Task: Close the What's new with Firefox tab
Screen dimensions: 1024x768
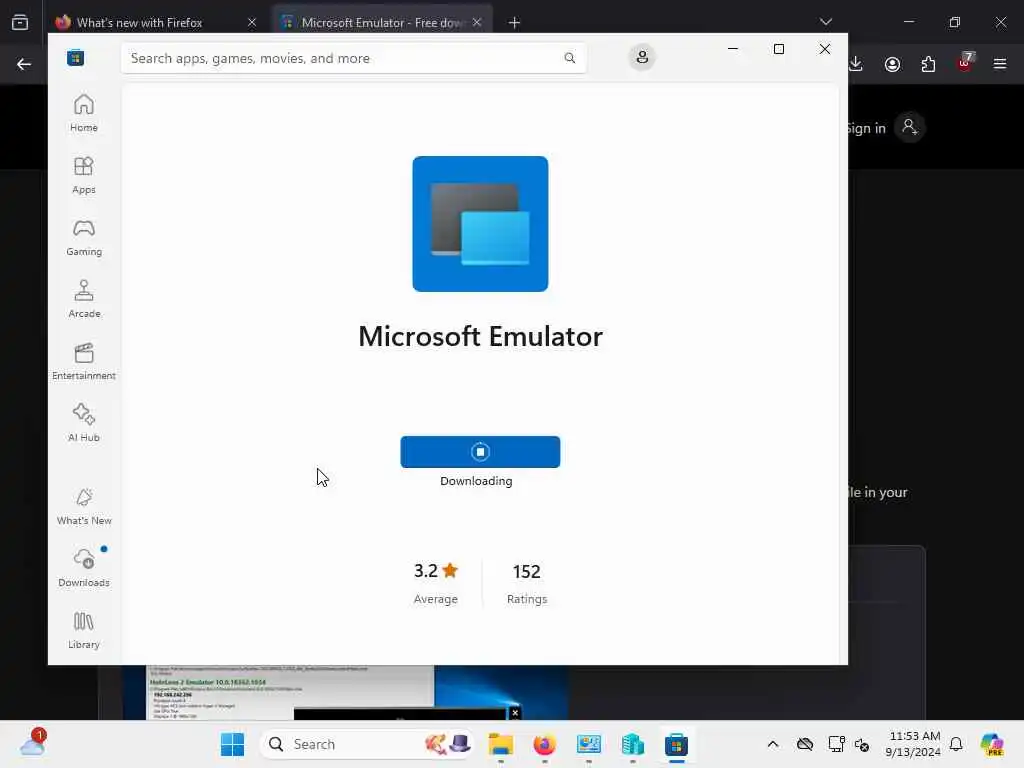Action: 252,23
